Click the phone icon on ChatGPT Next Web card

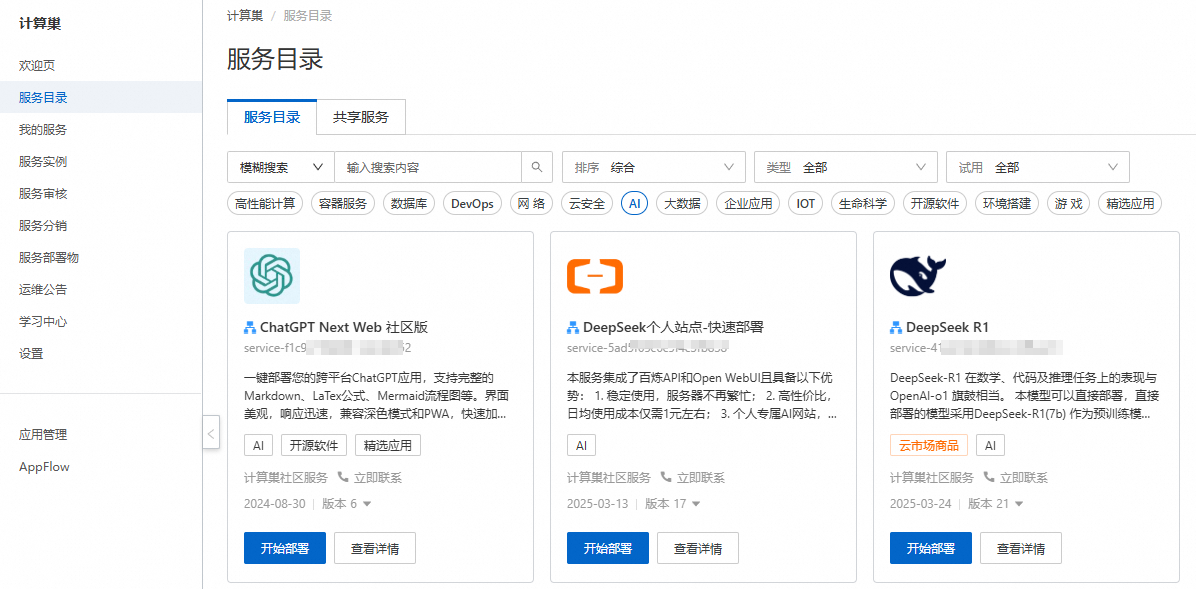[x=343, y=477]
